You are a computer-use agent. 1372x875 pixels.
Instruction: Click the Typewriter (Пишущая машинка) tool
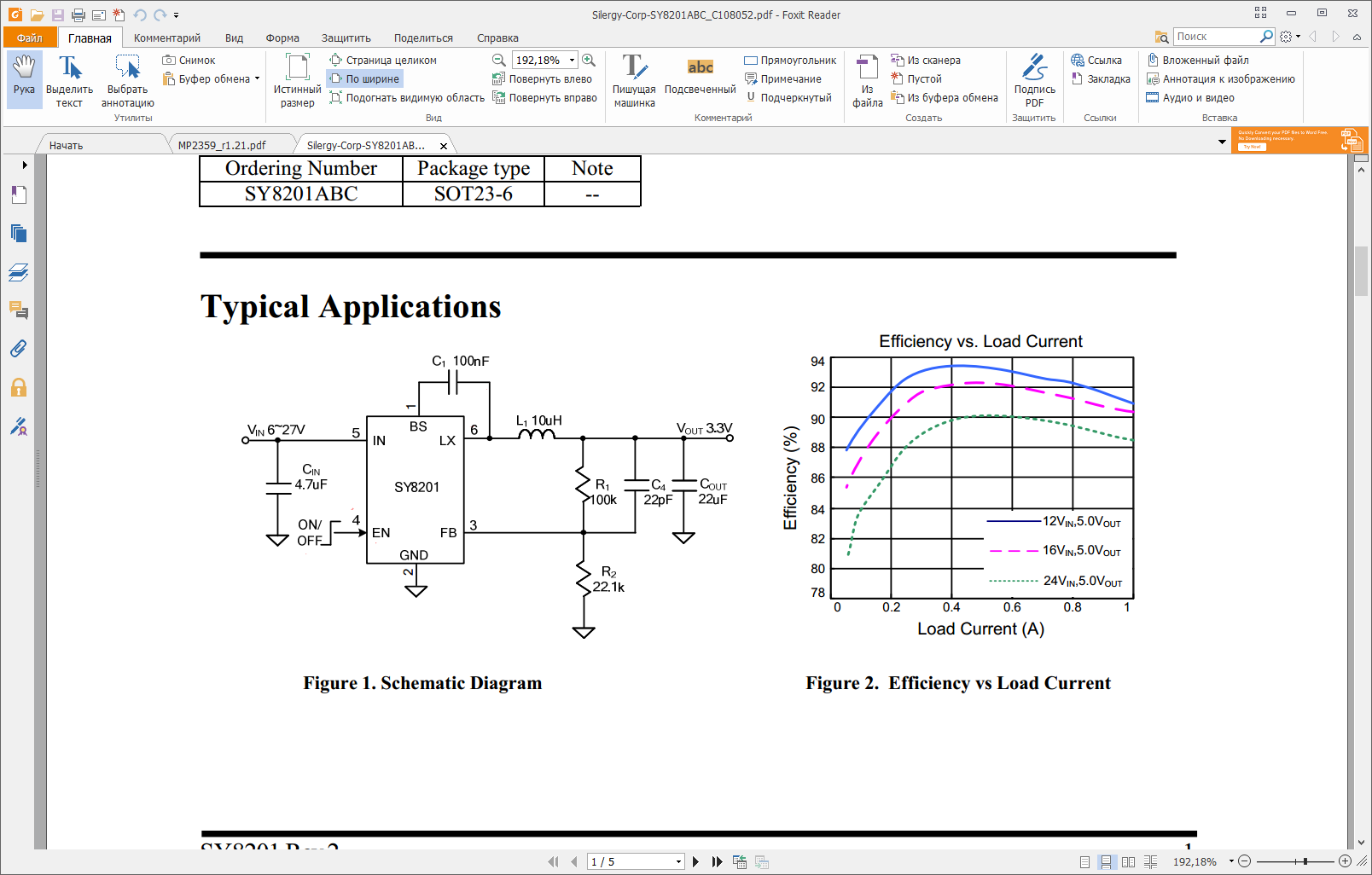coord(634,80)
